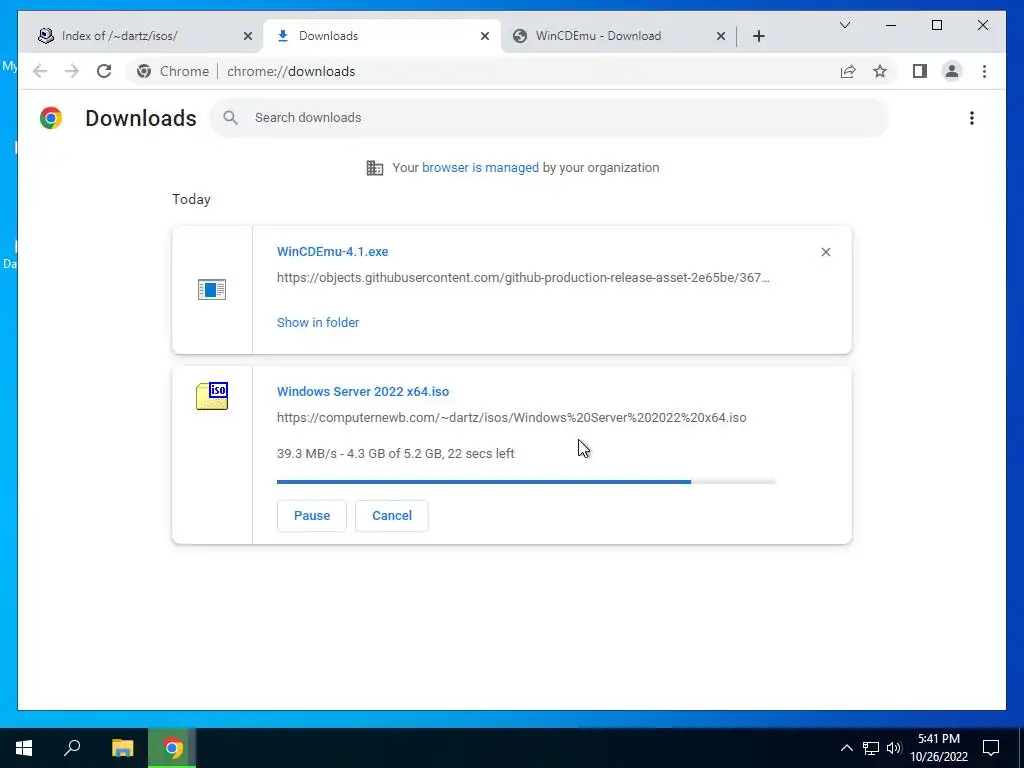The image size is (1024, 768).
Task: Click the ISO download progress bar
Action: click(526, 482)
